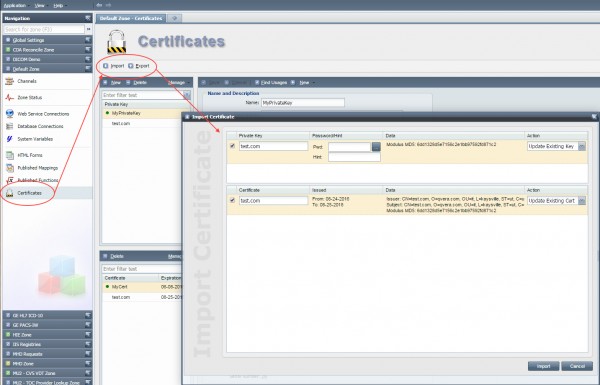
Task: Click the Cancel button in dialog
Action: coord(577,366)
